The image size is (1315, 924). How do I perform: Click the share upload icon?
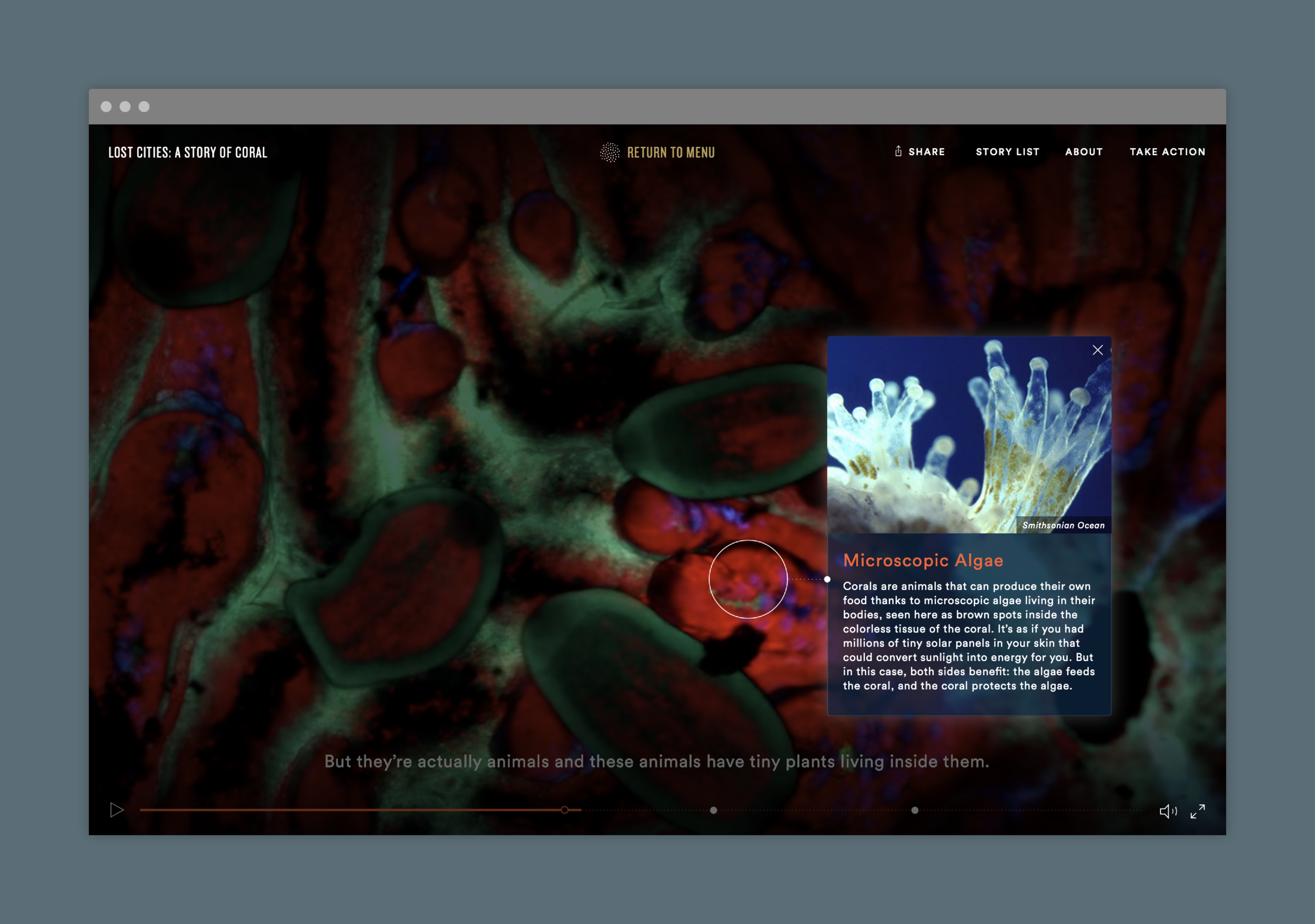tap(898, 151)
